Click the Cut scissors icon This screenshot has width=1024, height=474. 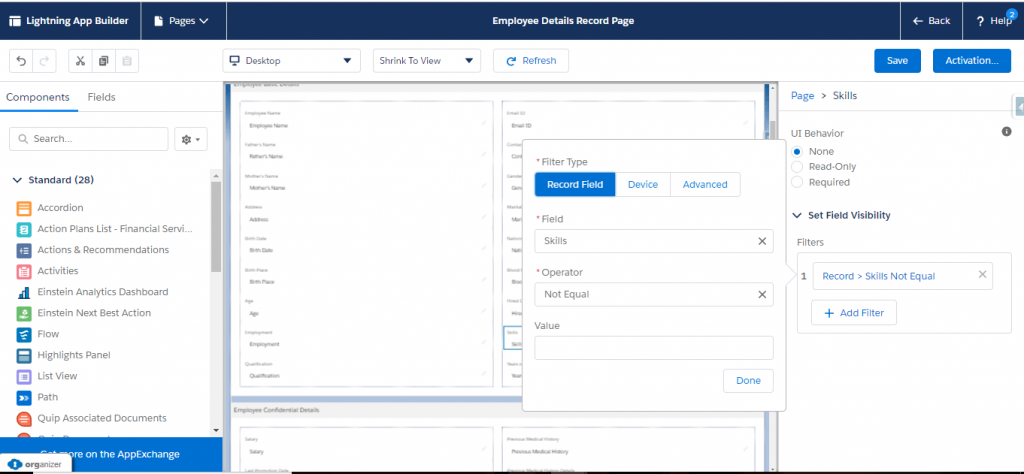(80, 61)
